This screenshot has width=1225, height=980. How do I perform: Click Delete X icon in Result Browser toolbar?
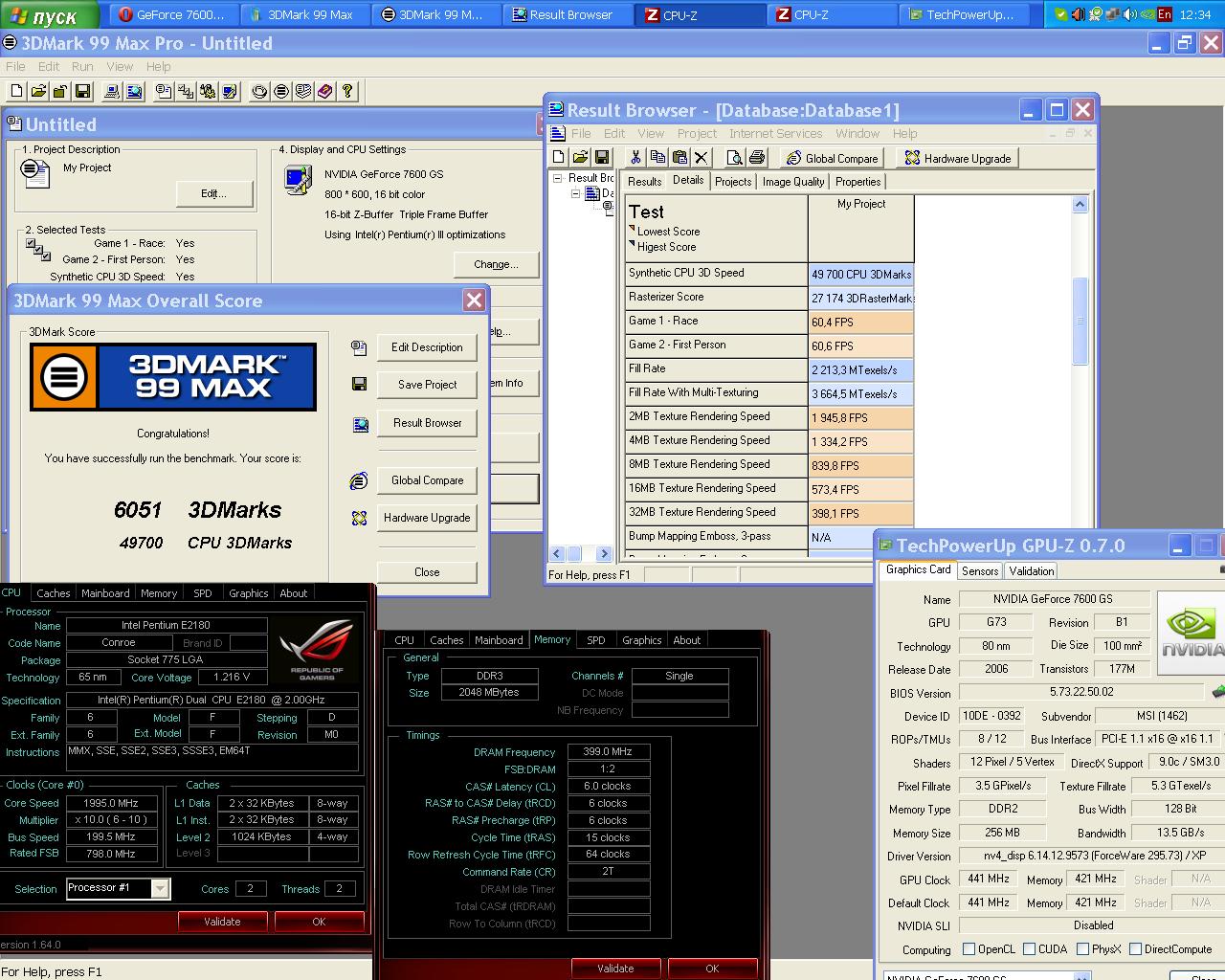click(x=702, y=158)
